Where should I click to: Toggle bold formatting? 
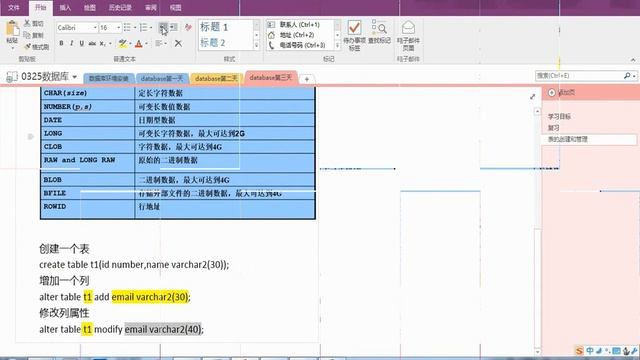[x=61, y=43]
